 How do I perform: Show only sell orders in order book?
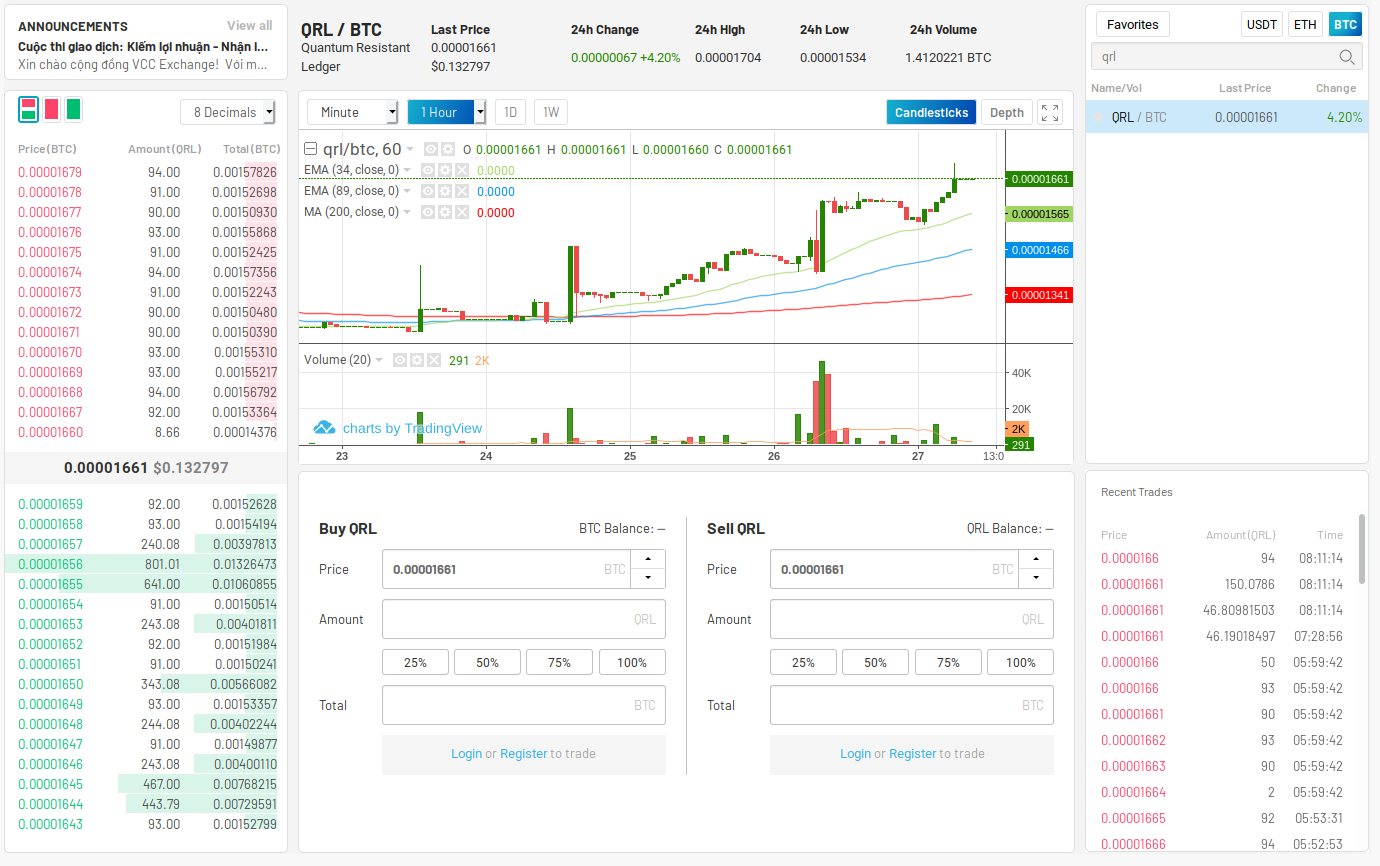pos(51,110)
